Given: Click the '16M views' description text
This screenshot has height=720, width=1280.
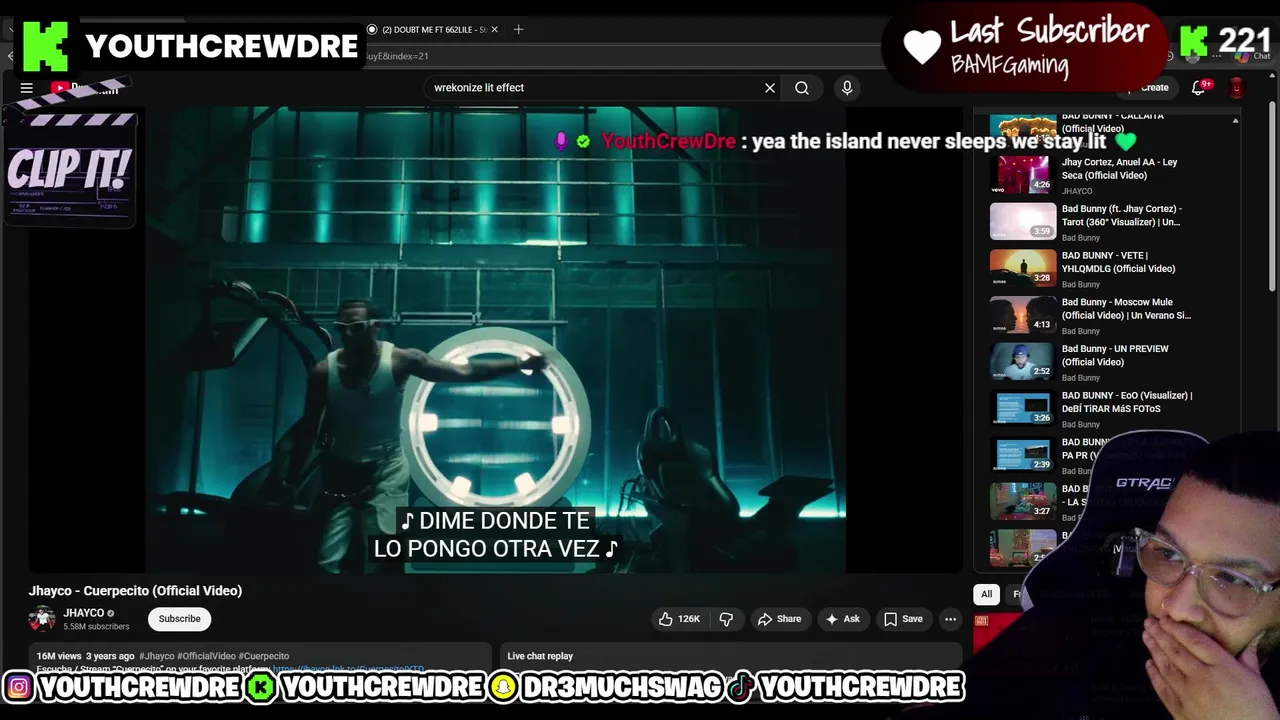Looking at the screenshot, I should tap(59, 656).
